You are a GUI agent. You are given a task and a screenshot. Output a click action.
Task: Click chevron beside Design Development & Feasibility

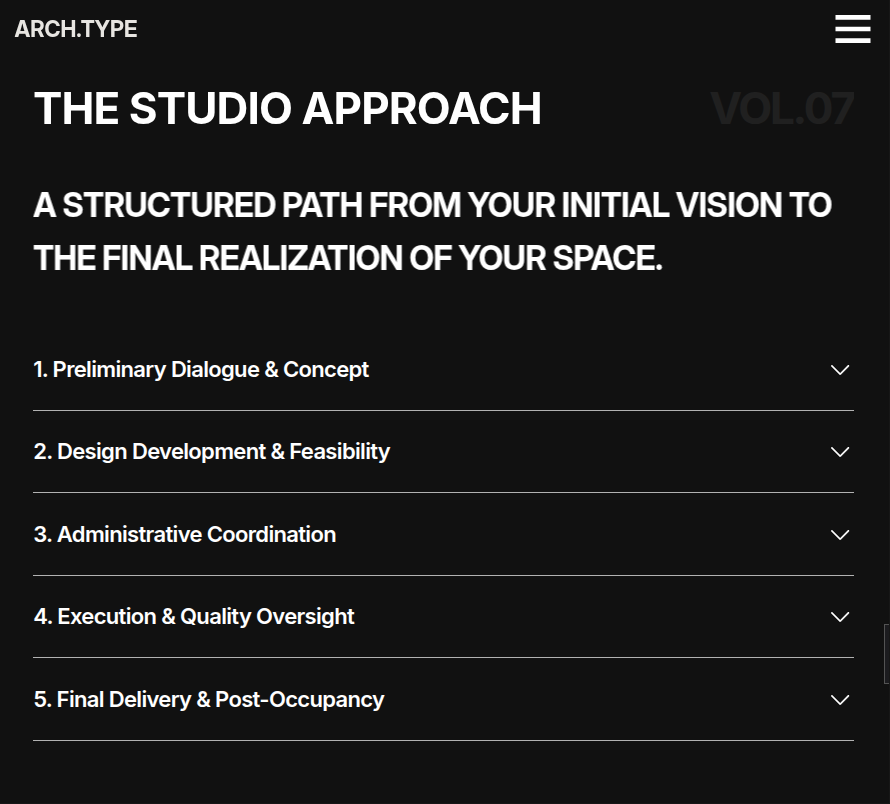(x=840, y=452)
